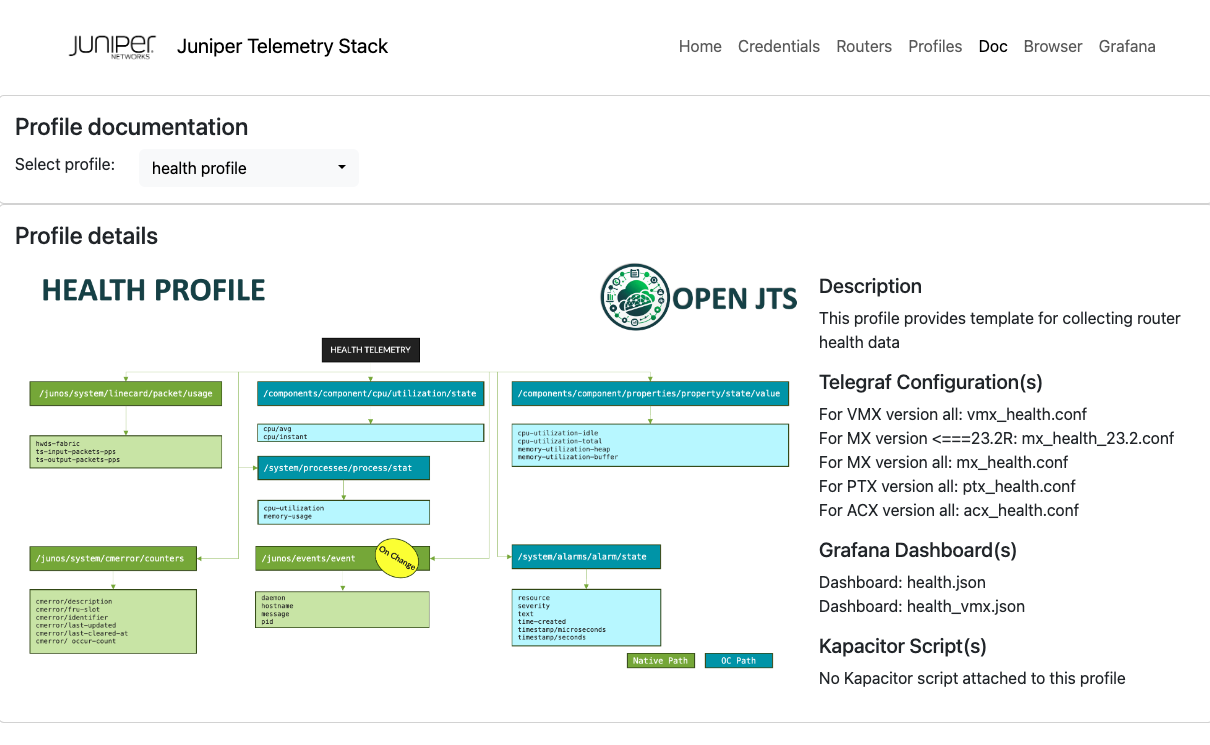1210x745 pixels.
Task: Select the Doc navigation item
Action: coord(993,46)
